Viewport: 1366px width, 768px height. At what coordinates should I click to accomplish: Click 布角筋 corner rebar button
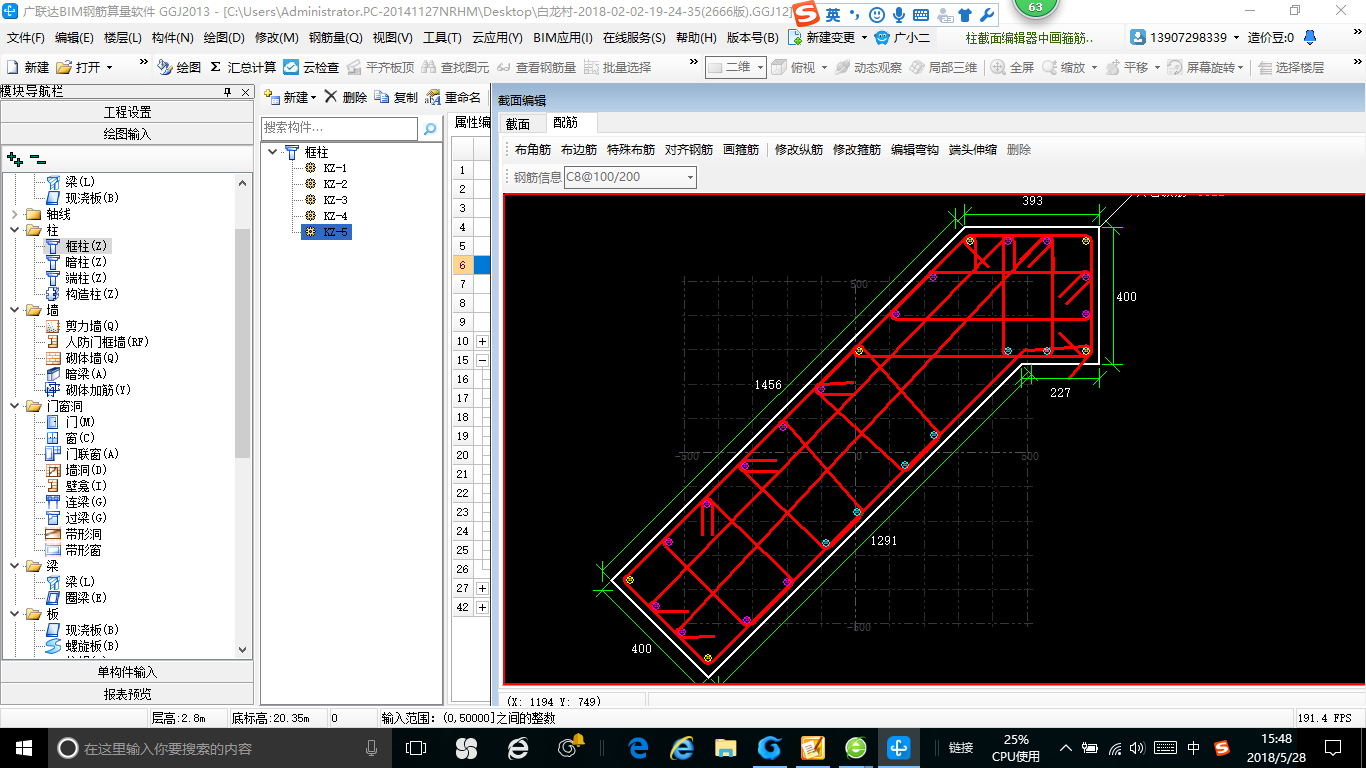533,150
